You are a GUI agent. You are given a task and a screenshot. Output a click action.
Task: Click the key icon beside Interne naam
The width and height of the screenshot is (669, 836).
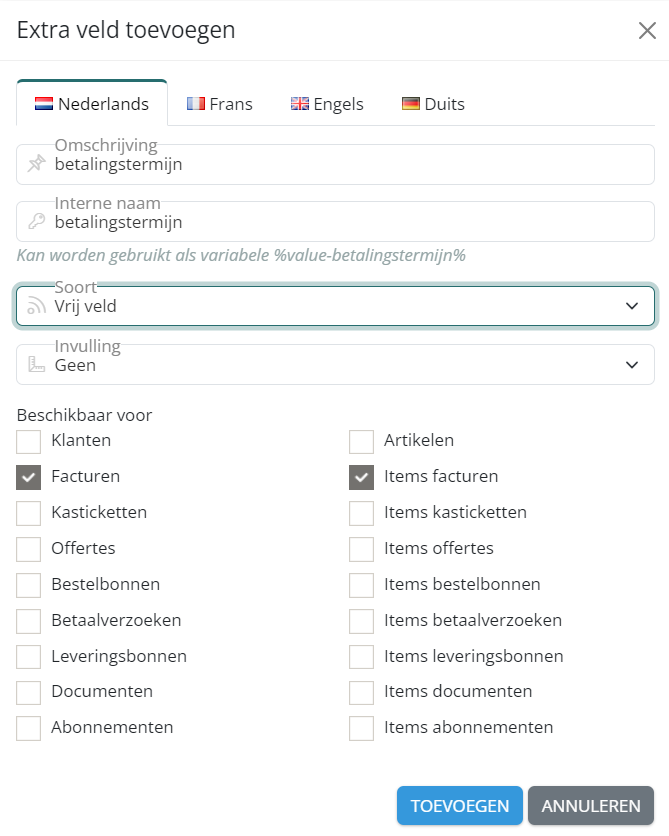click(x=37, y=222)
